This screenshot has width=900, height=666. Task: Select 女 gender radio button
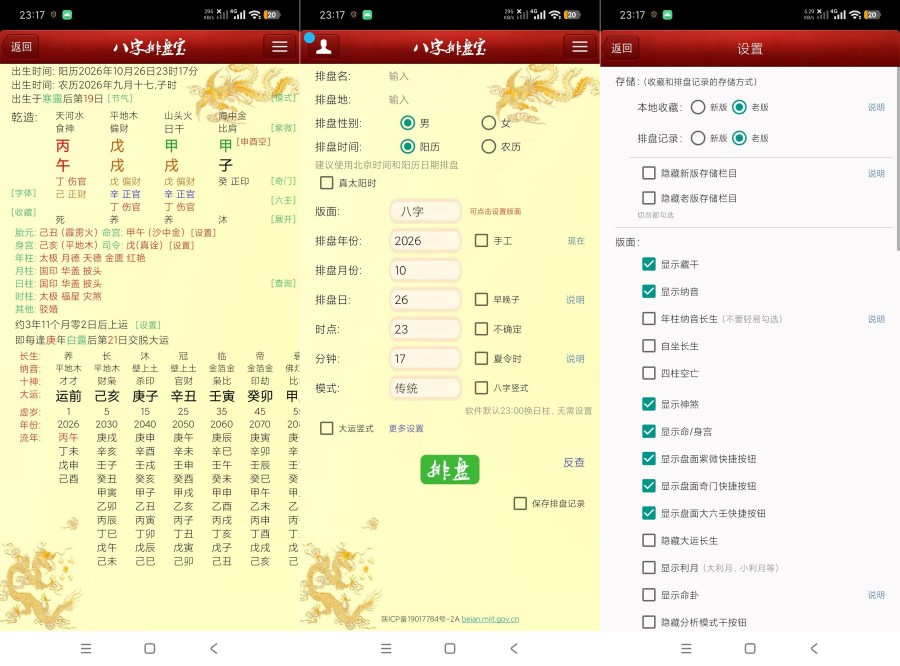click(x=488, y=123)
